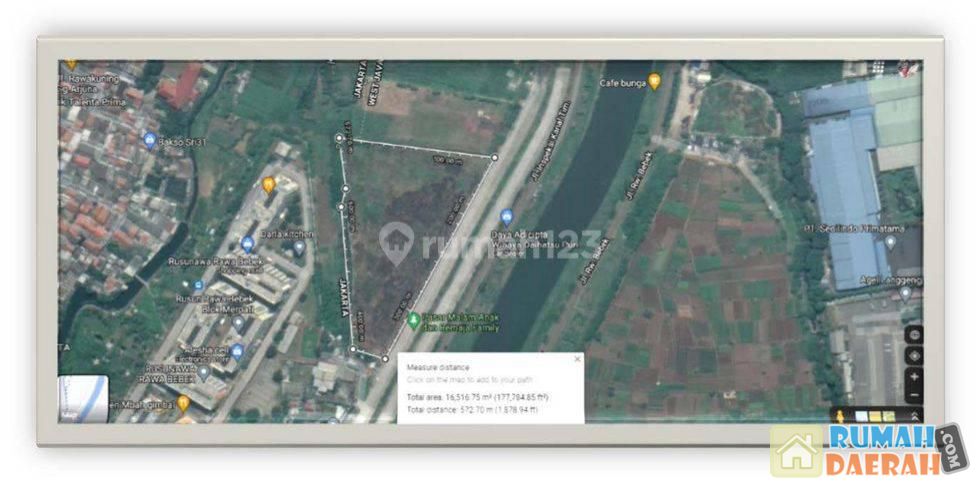Select the Pegman Street View icon
Image resolution: width=980 pixels, height=488 pixels.
click(840, 415)
